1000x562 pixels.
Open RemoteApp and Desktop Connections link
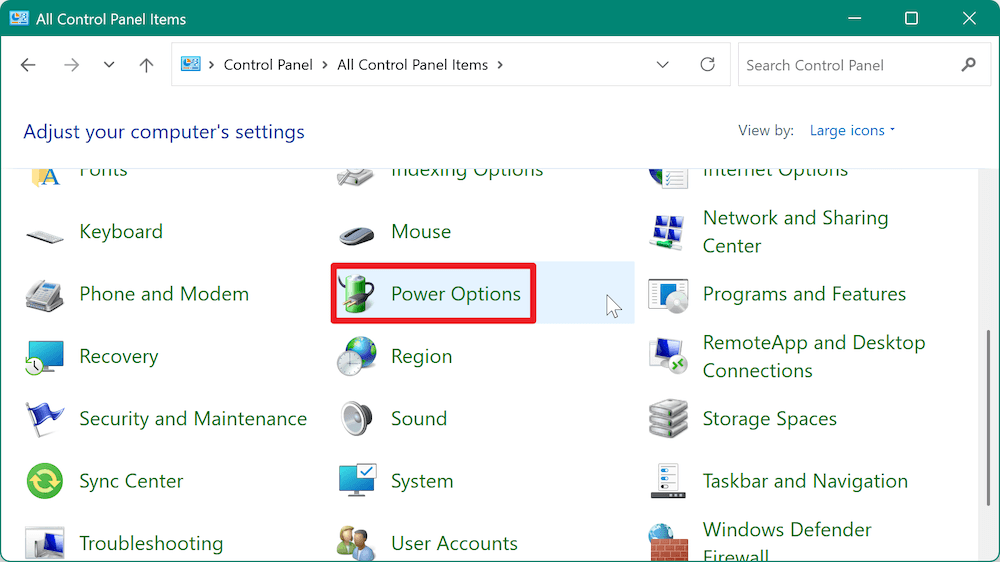coord(814,357)
